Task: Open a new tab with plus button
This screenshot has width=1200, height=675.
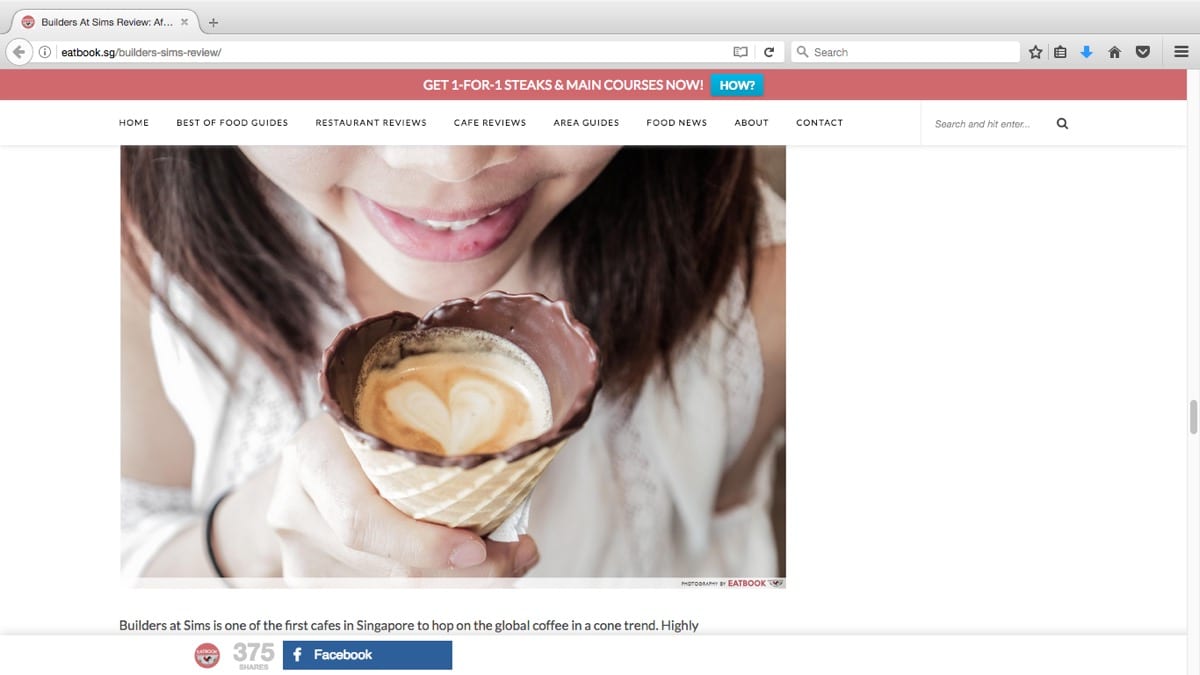Action: click(213, 22)
